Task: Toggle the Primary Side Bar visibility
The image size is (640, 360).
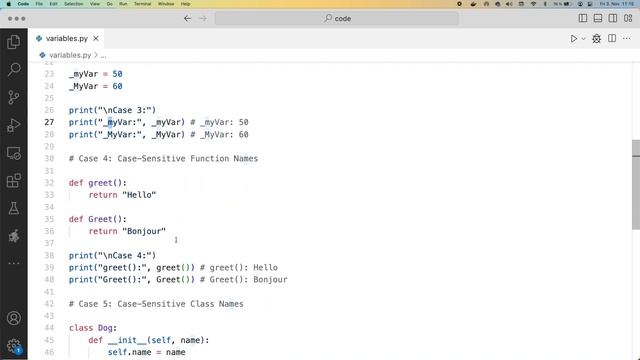Action: (583, 18)
